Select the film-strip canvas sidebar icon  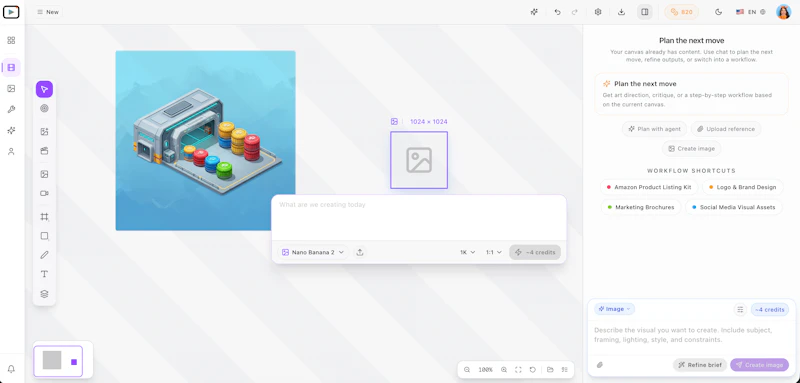click(x=11, y=67)
